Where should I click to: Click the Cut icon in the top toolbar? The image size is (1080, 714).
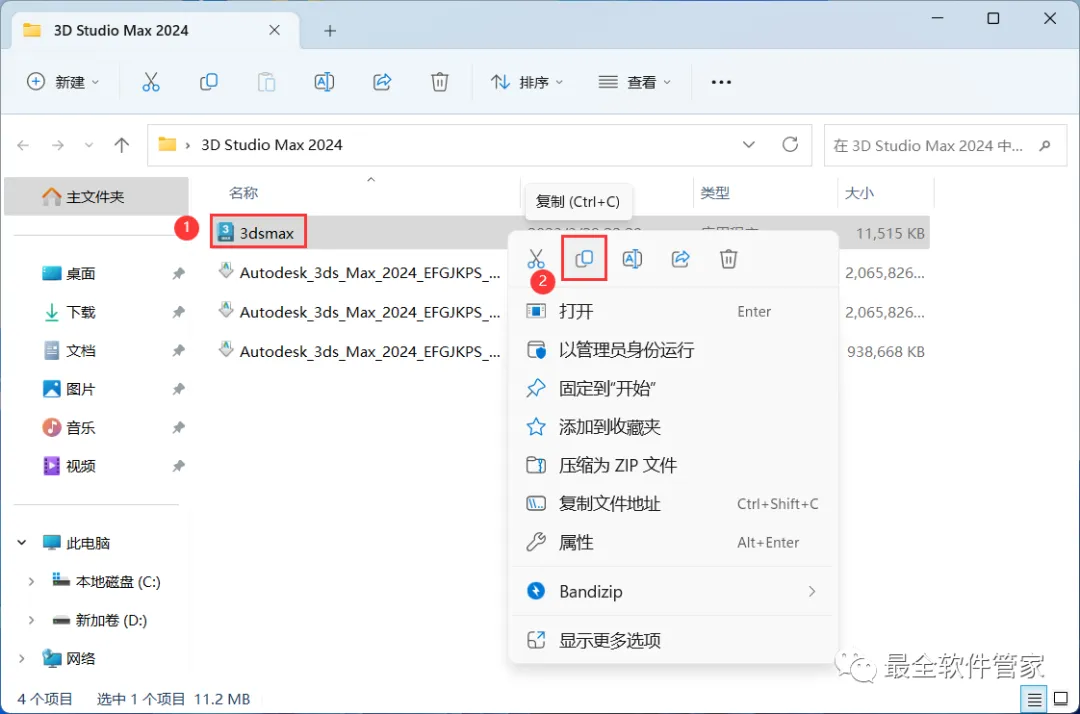click(151, 82)
